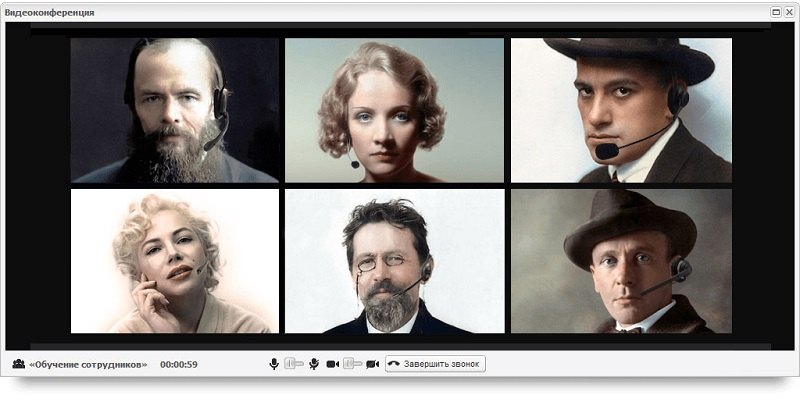Click the microphone-on icon
The height and width of the screenshot is (409, 800).
pos(274,364)
